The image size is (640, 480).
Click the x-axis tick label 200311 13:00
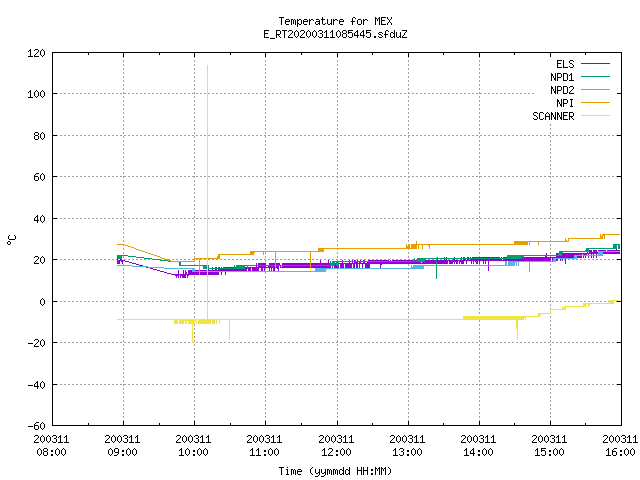click(407, 446)
